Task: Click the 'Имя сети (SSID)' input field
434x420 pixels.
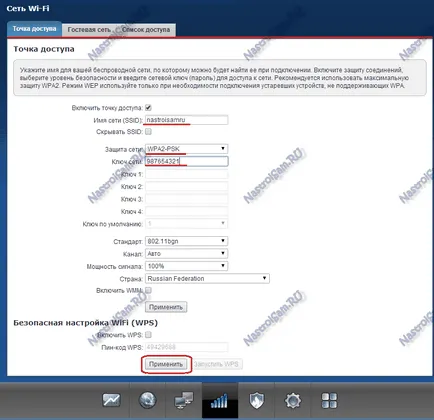Action: [x=187, y=120]
